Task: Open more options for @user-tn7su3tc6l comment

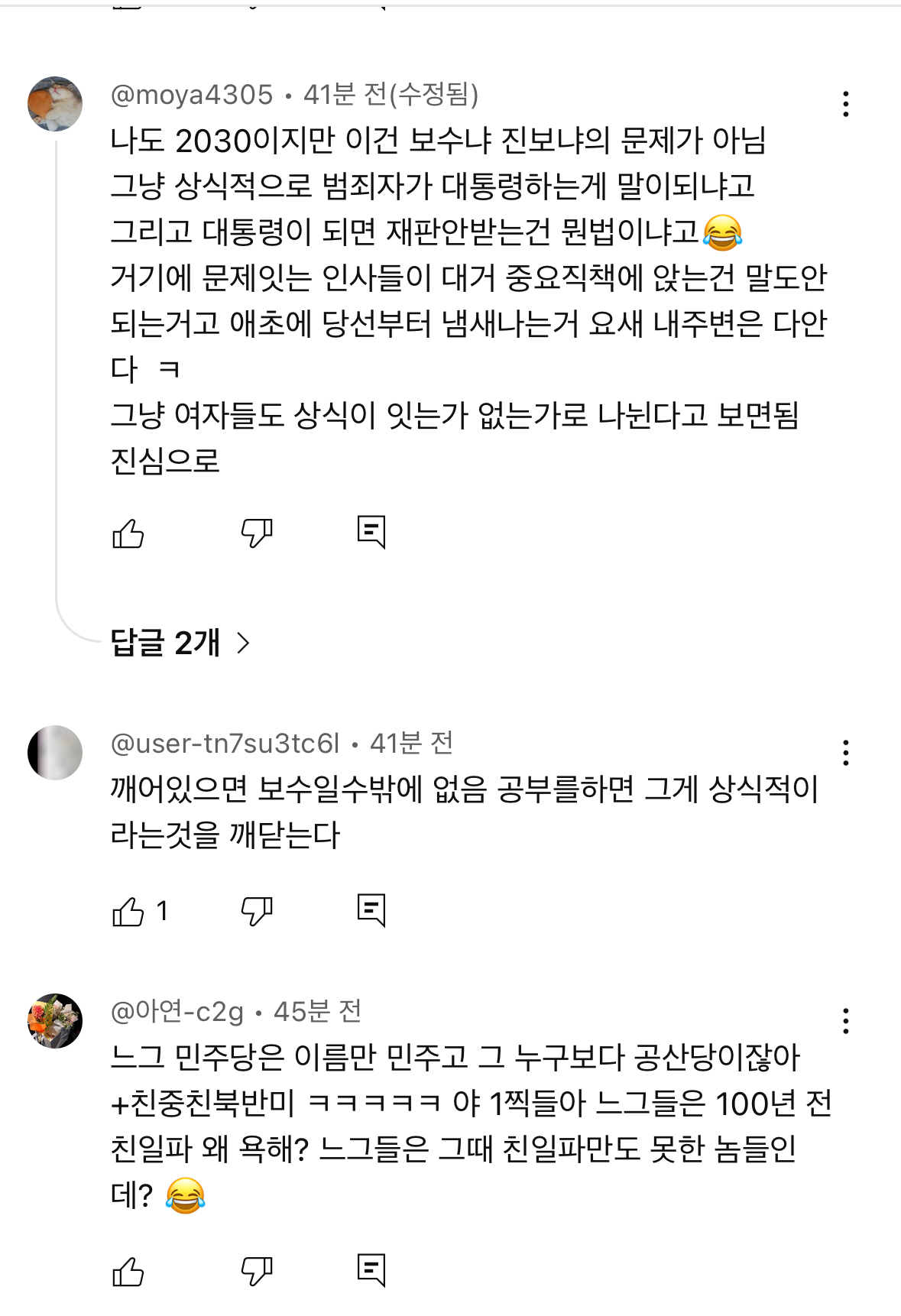Action: pos(845,753)
